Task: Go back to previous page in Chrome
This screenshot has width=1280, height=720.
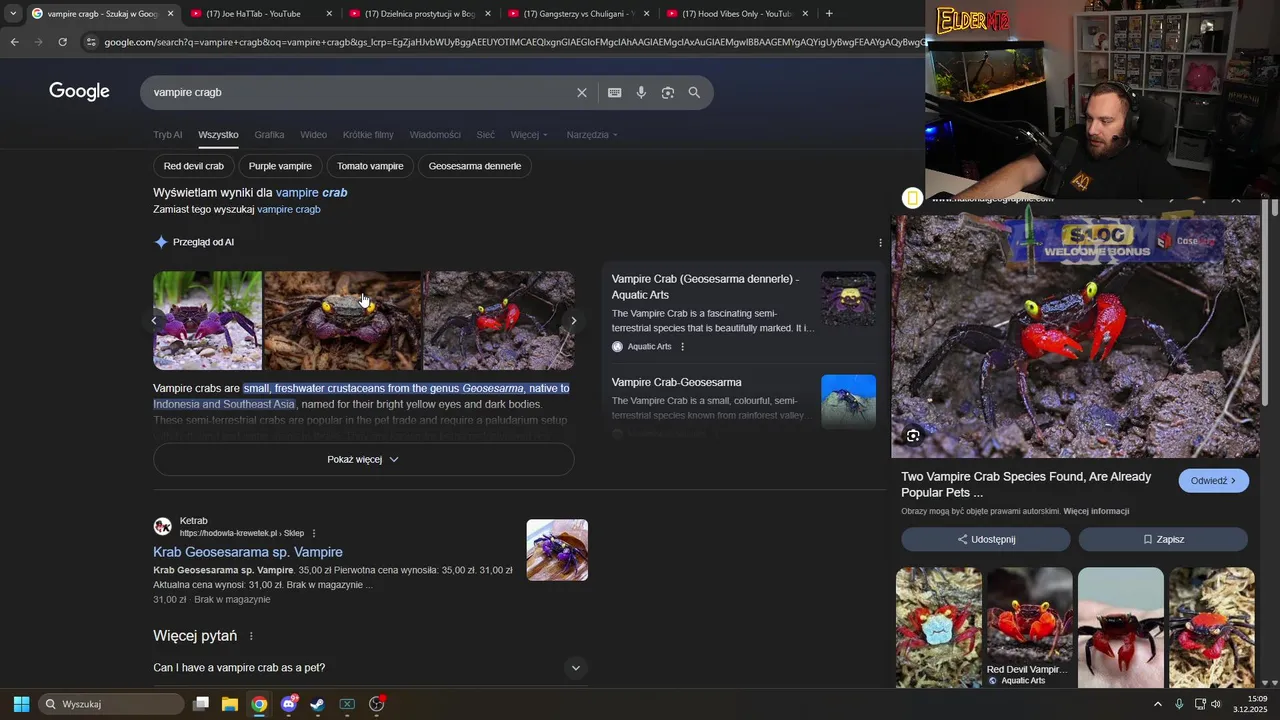Action: [x=14, y=42]
